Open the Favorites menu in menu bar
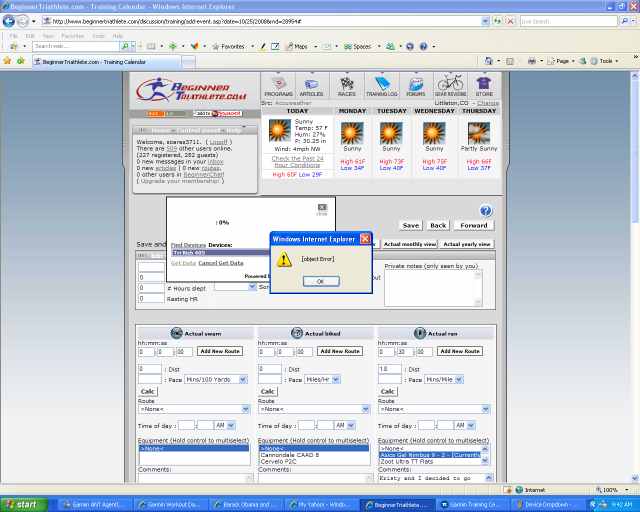 click(x=72, y=36)
